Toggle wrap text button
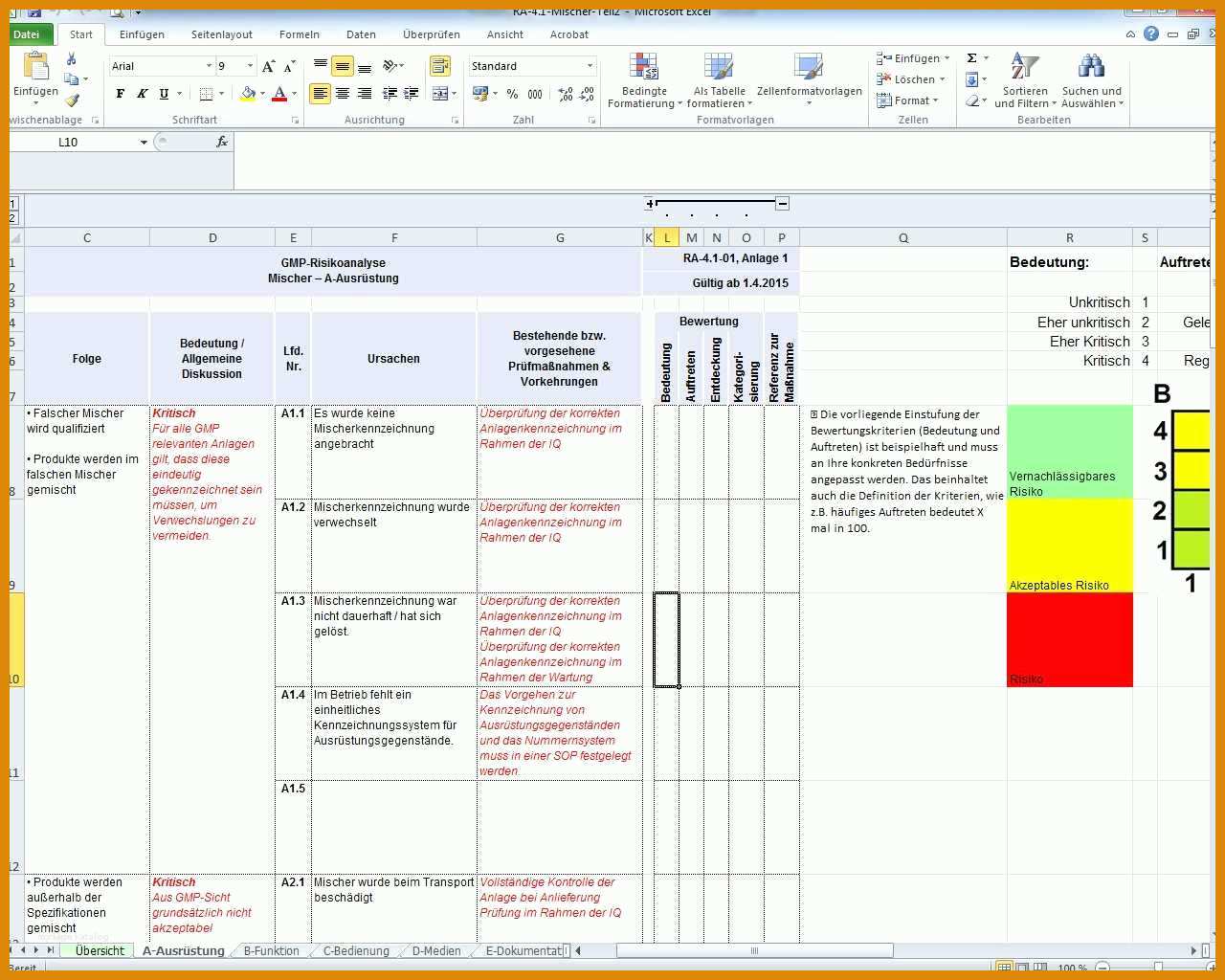This screenshot has height=980, width=1225. (440, 66)
